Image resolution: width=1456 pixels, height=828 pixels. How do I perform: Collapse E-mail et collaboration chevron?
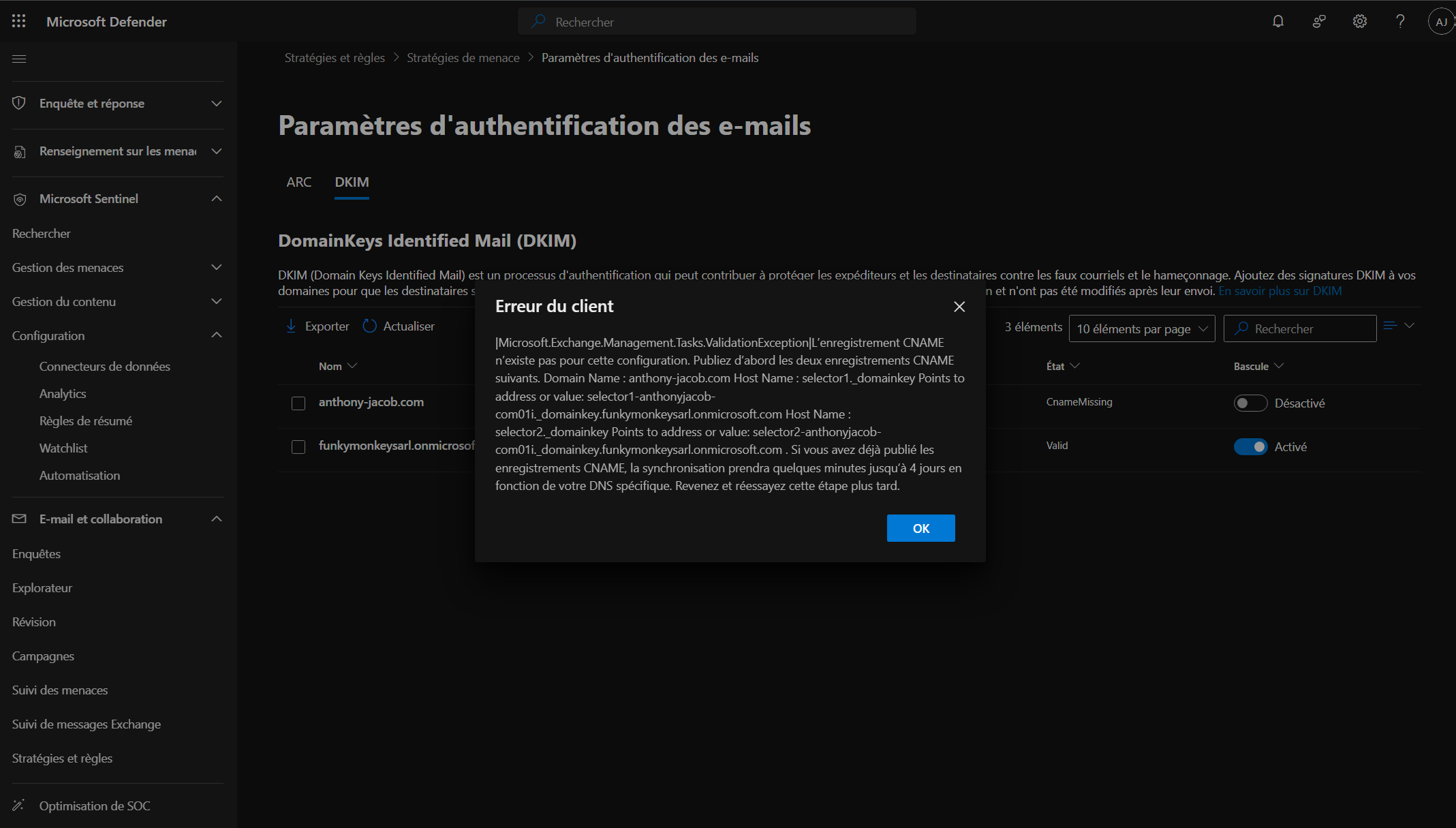click(x=217, y=519)
